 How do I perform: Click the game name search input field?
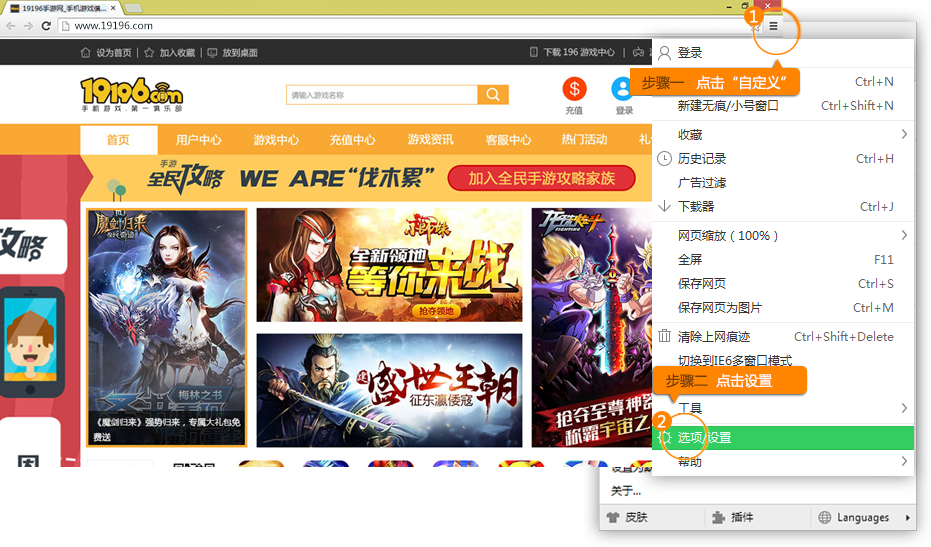click(381, 95)
